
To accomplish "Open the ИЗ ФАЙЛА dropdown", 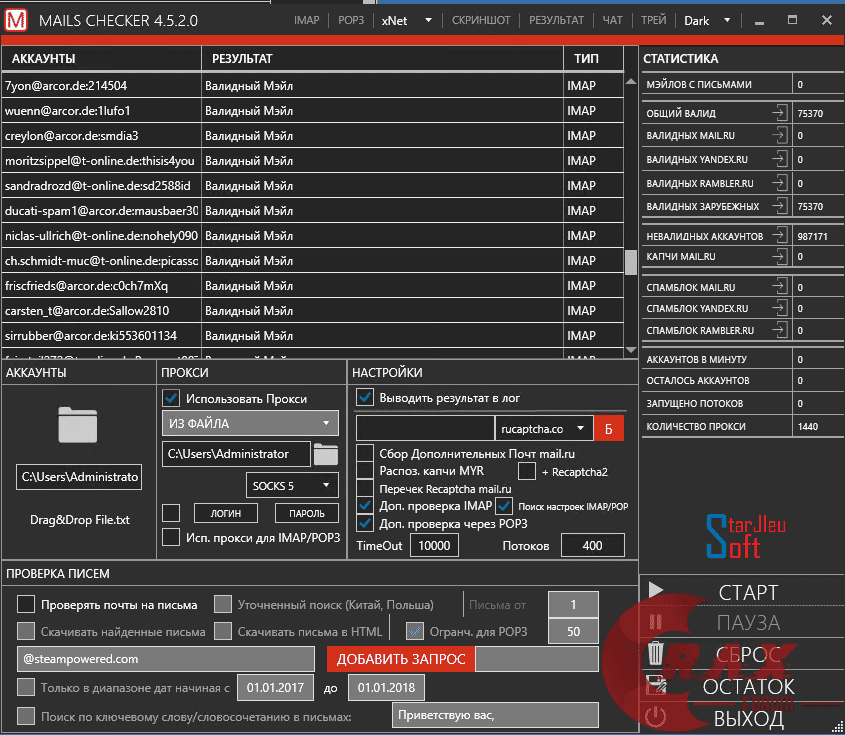I will 249,424.
